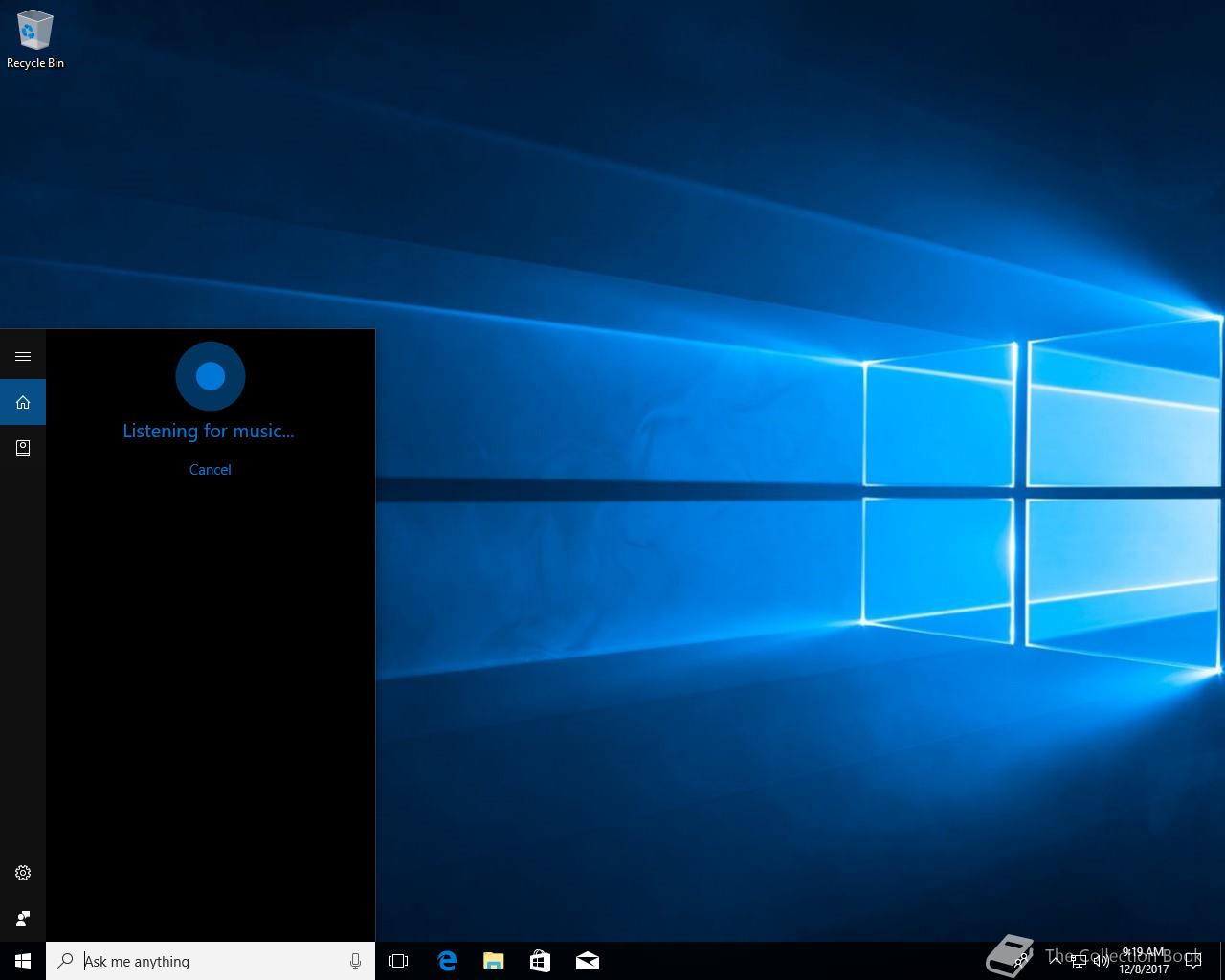1225x980 pixels.
Task: Show hidden tray icons chevron
Action: point(1056,960)
